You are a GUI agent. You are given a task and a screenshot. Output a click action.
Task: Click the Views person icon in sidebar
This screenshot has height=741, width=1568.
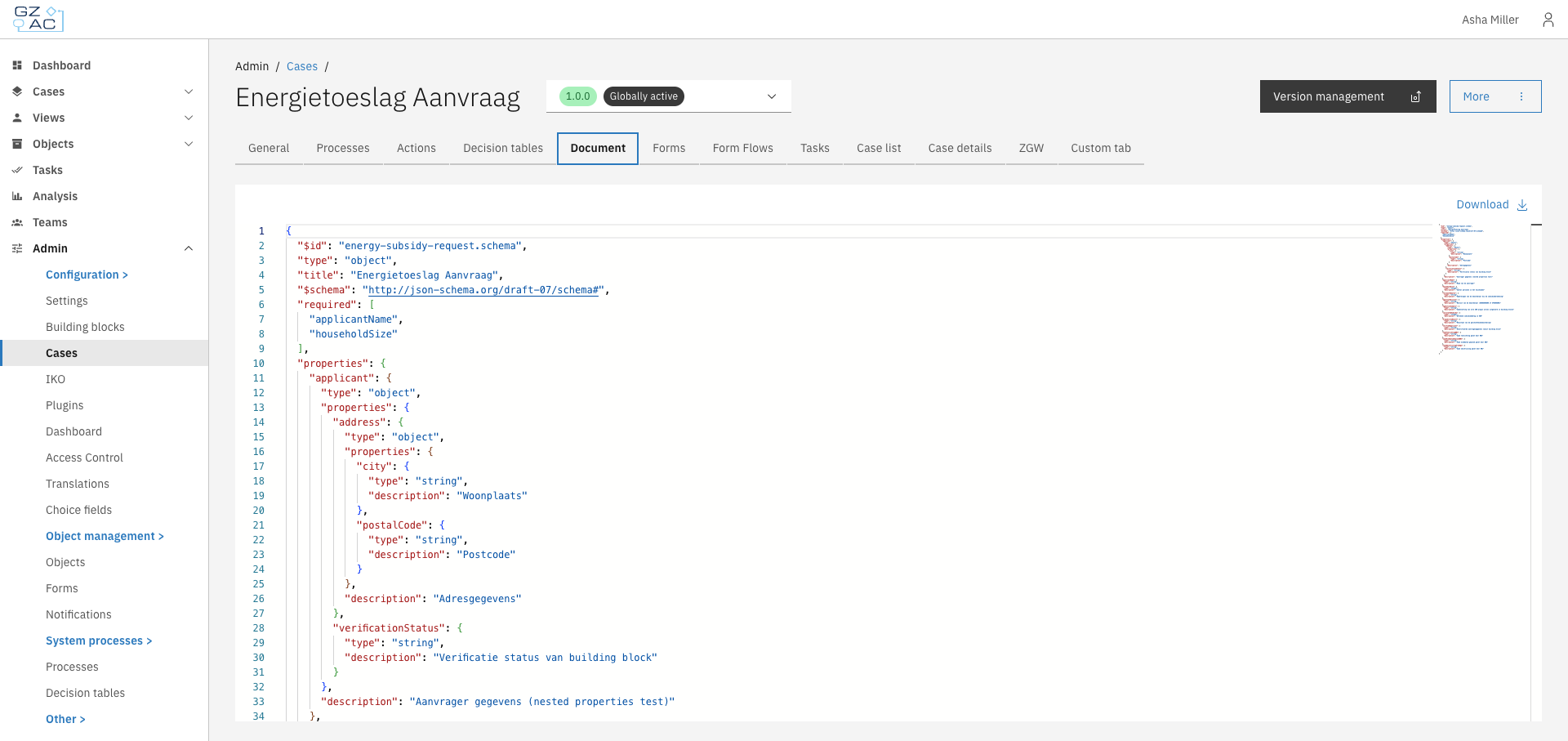tap(17, 118)
